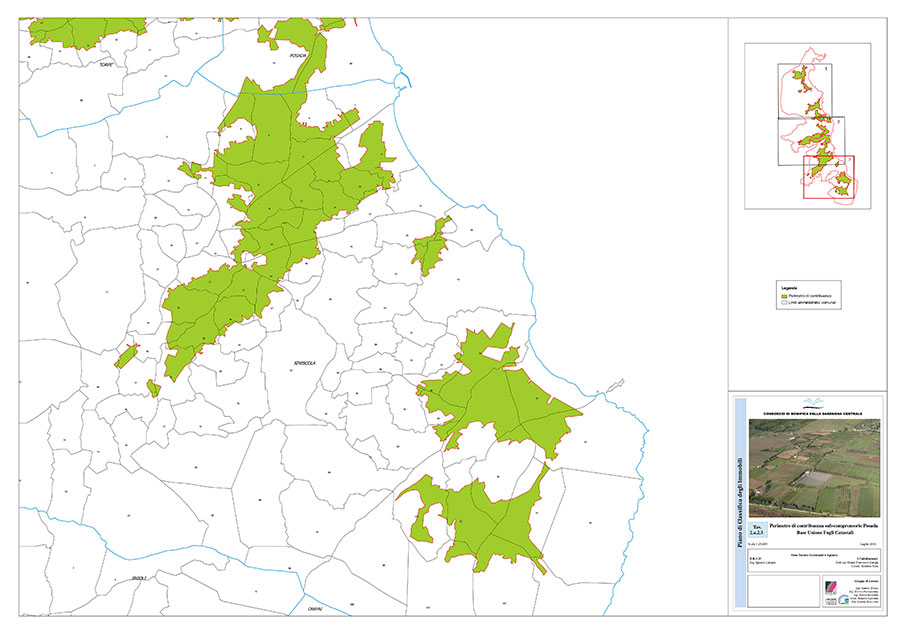
Task: Click the Piano di Classifica degli Immobili sidebar
Action: 740,503
